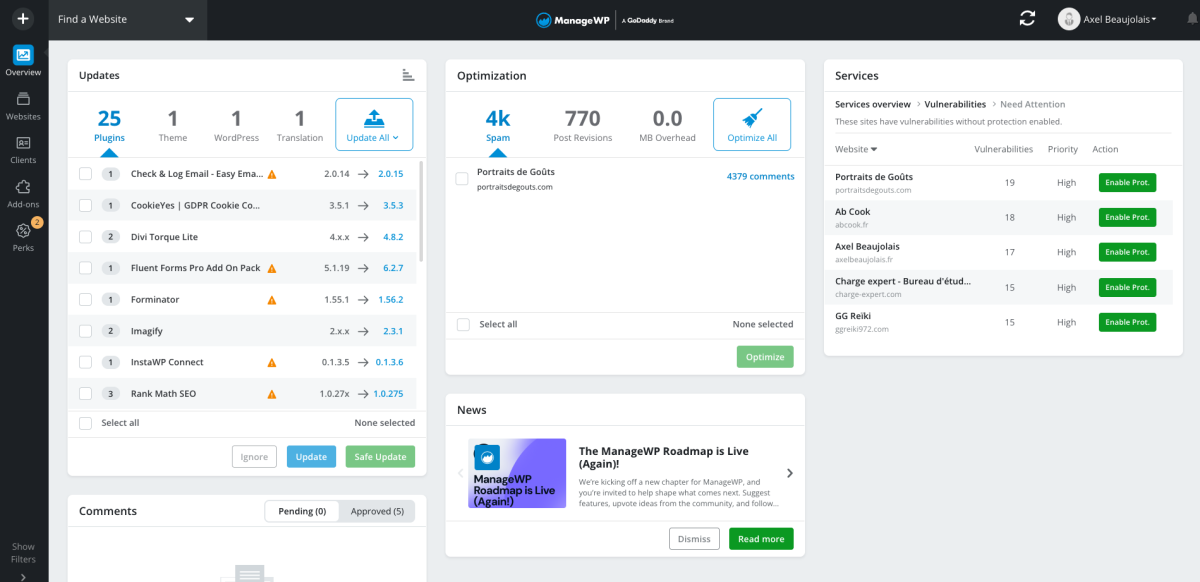Click the Read more button
This screenshot has height=582, width=1200.
point(761,539)
